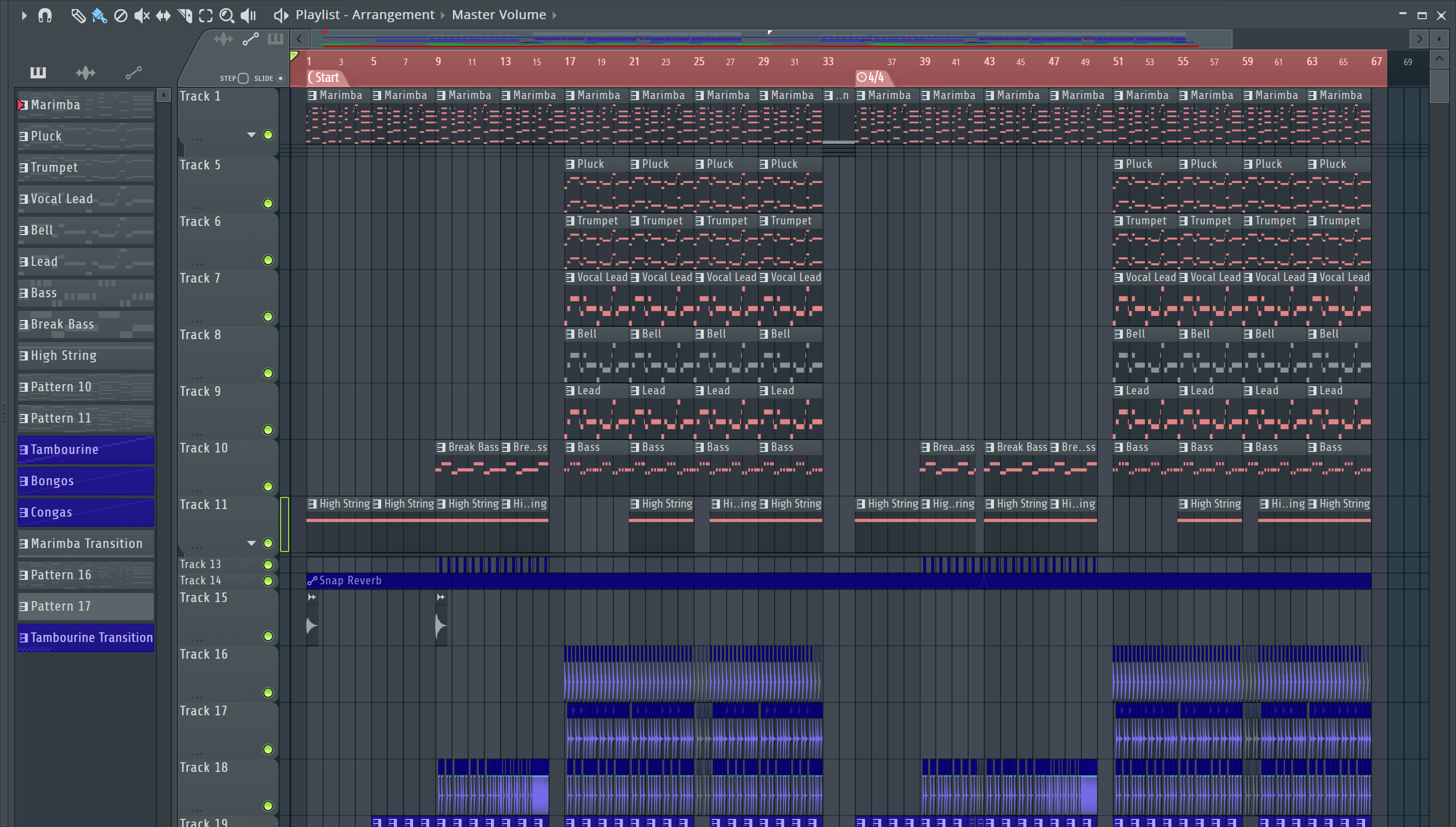Select the Vocal Lead pattern in picker

point(86,199)
